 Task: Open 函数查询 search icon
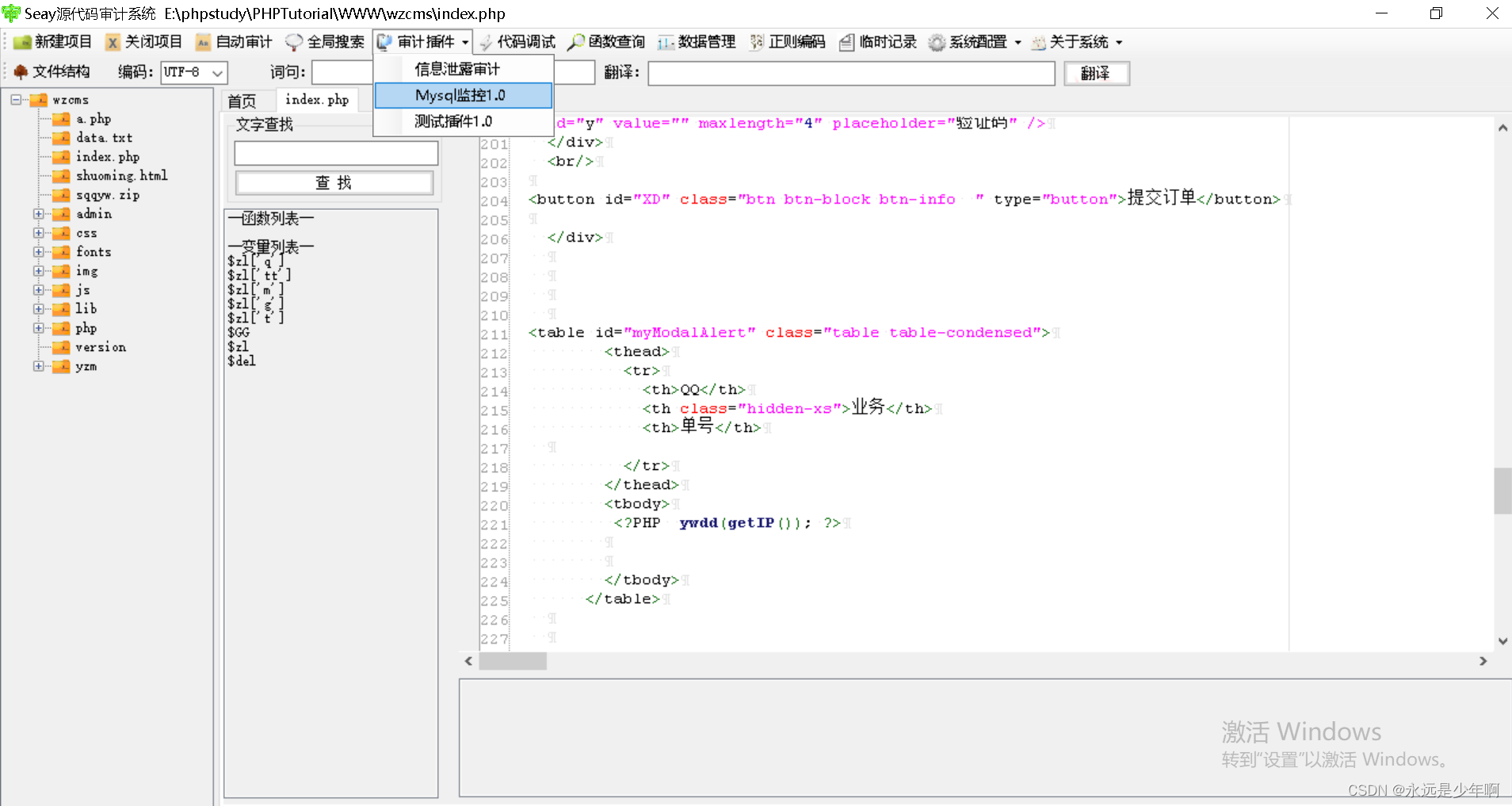[x=577, y=42]
